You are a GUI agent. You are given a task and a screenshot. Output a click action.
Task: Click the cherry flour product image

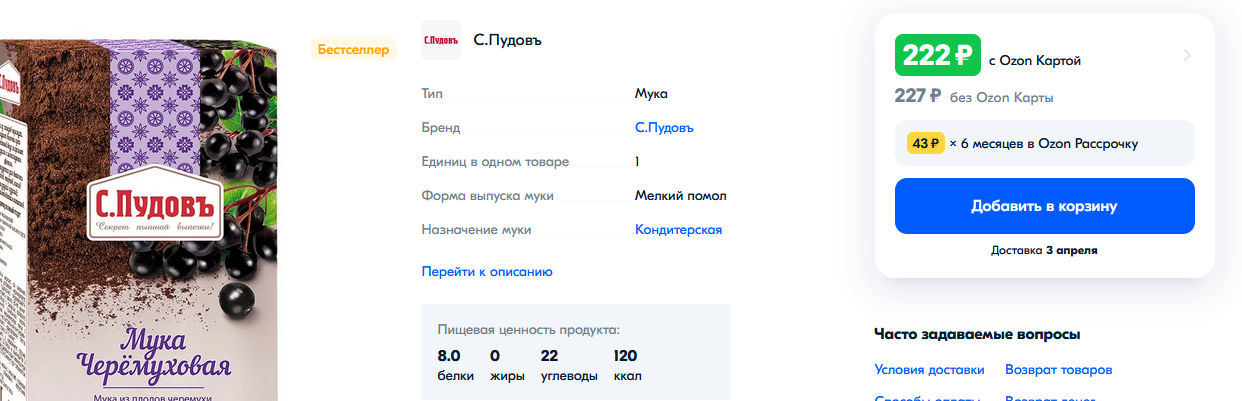click(x=140, y=220)
